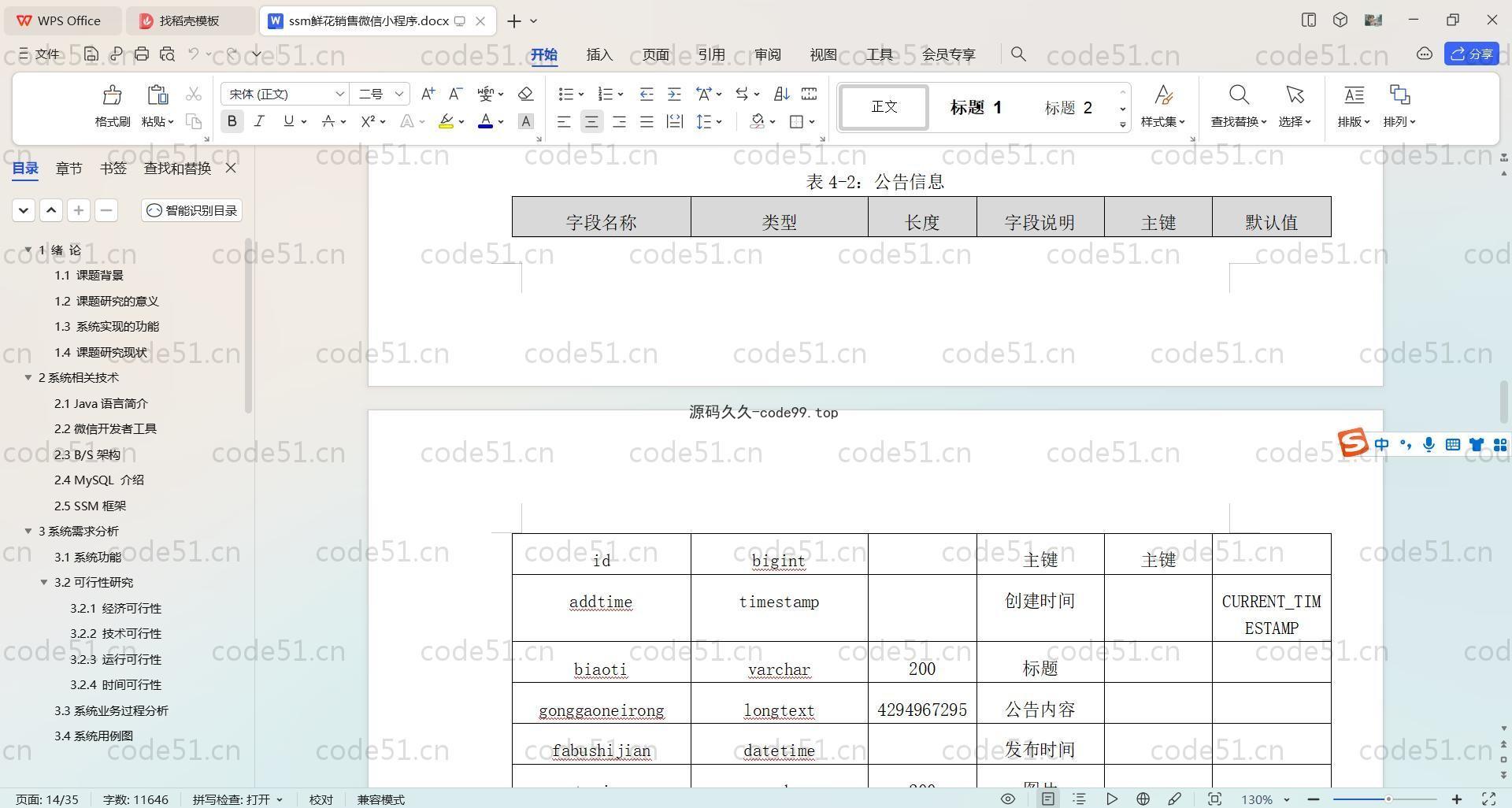Click the Print Preview icon
The width and height of the screenshot is (1512, 808).
pos(167,54)
